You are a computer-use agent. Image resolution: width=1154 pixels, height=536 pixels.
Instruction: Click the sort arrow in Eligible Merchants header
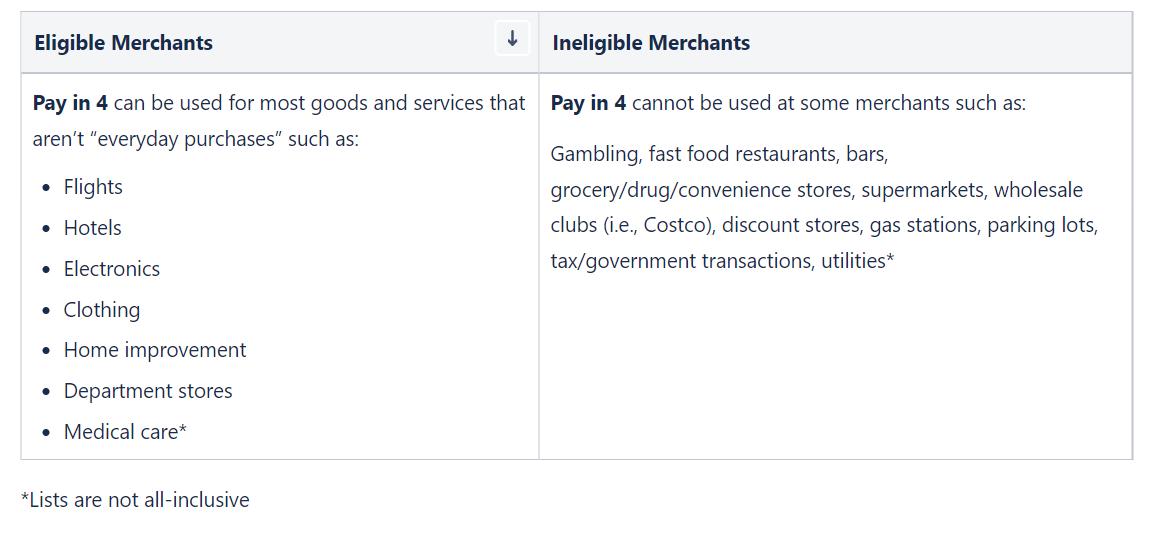click(x=512, y=39)
